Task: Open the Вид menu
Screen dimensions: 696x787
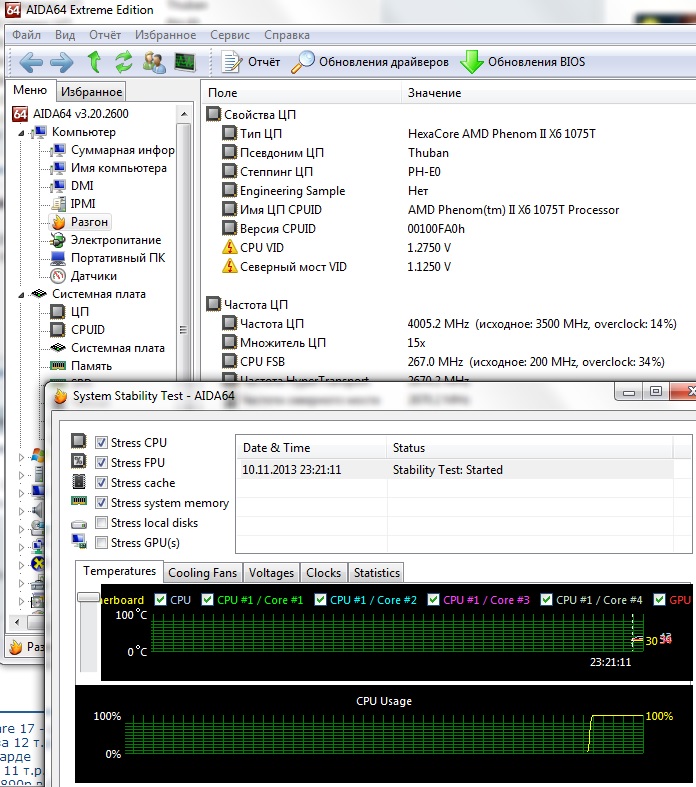Action: 65,35
